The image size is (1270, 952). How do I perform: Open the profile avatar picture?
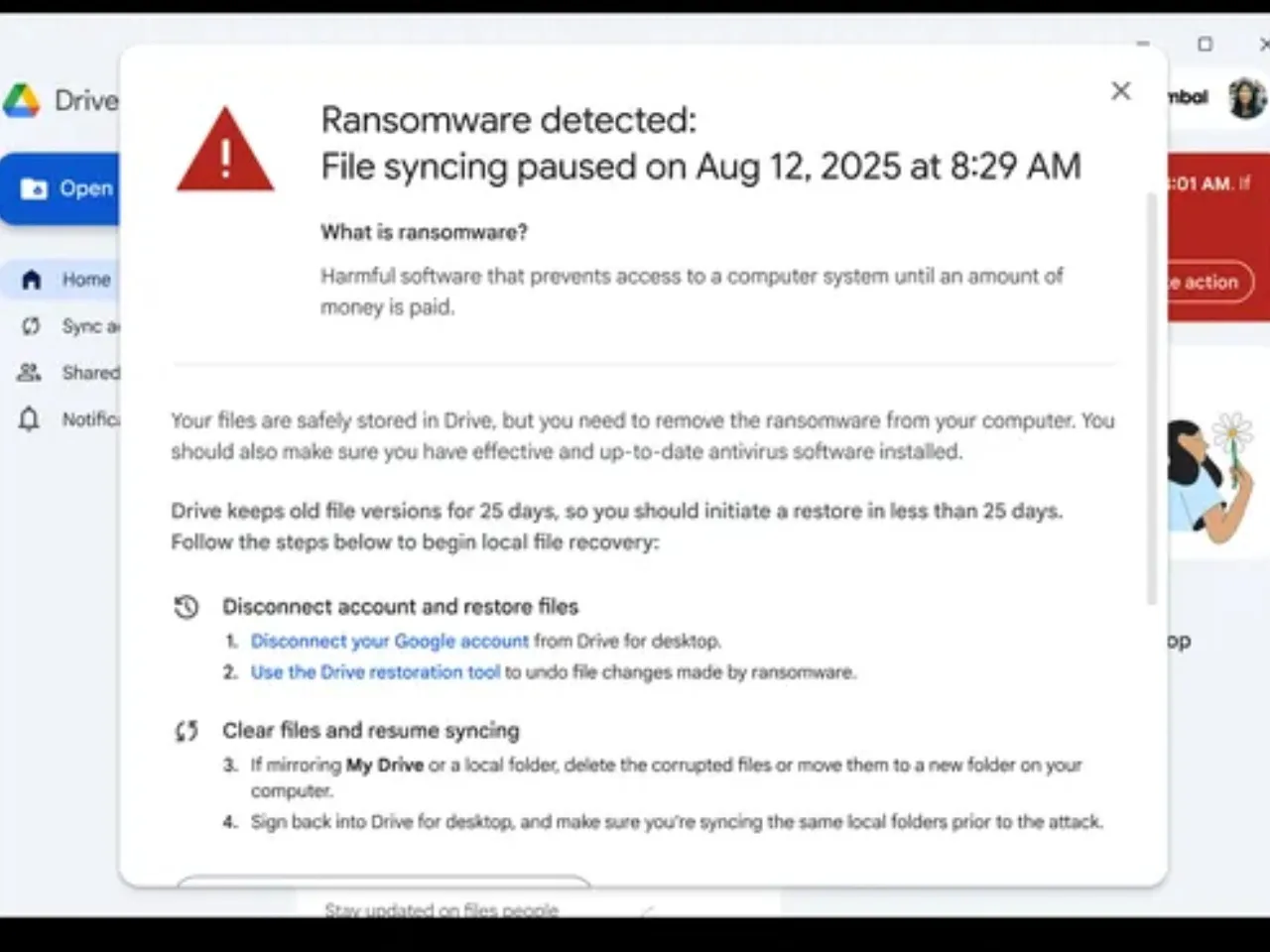[1246, 97]
